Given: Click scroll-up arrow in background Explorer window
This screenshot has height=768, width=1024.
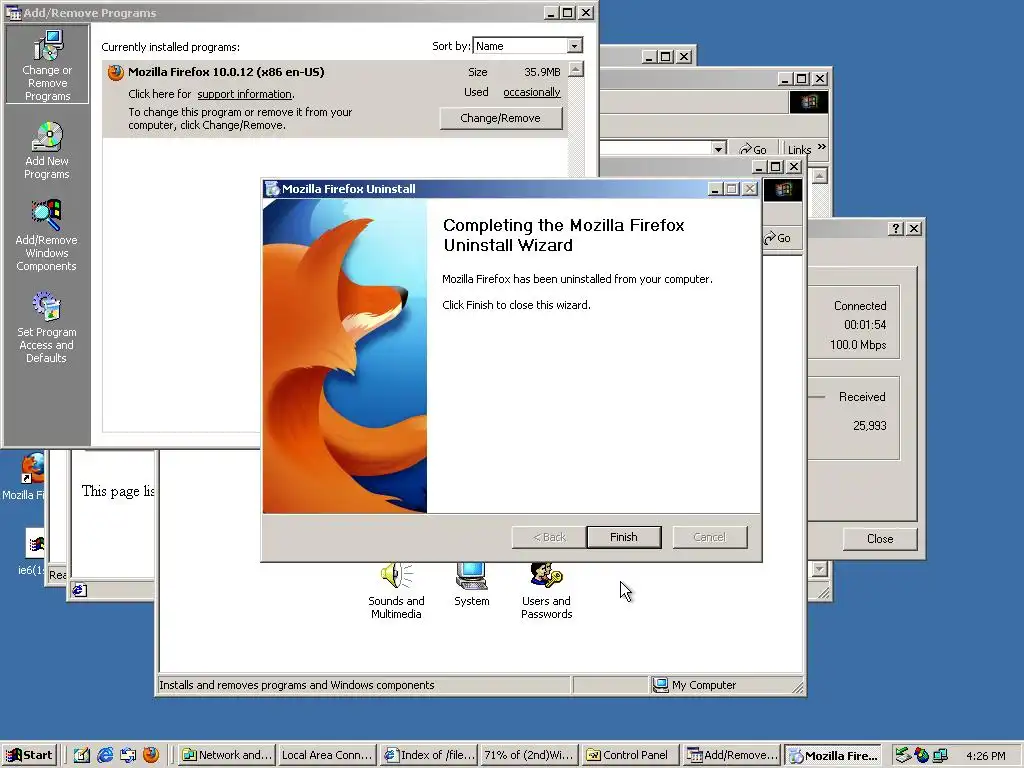Looking at the screenshot, I should click(x=820, y=175).
